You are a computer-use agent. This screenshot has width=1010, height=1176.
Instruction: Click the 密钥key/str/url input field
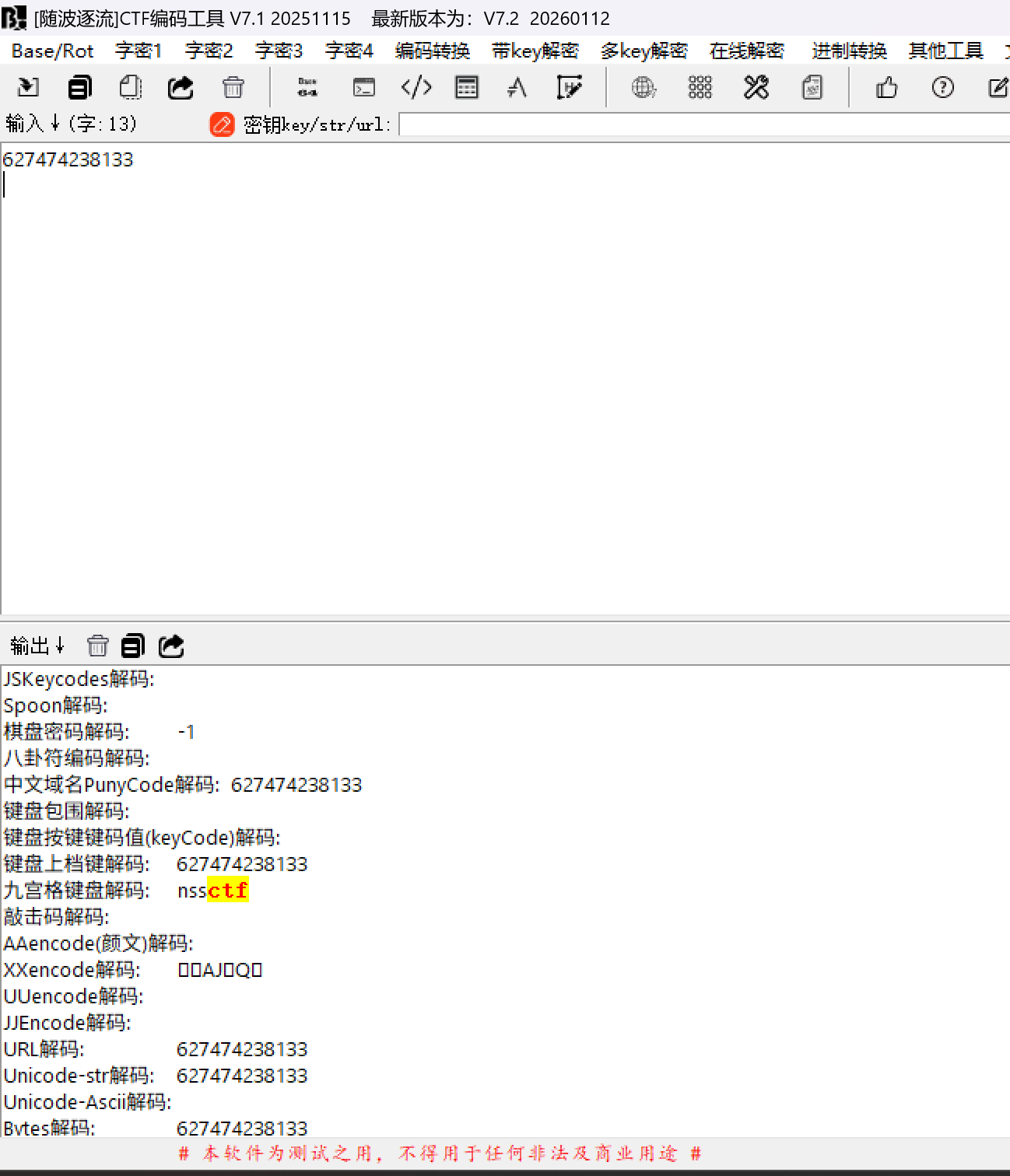click(x=700, y=124)
